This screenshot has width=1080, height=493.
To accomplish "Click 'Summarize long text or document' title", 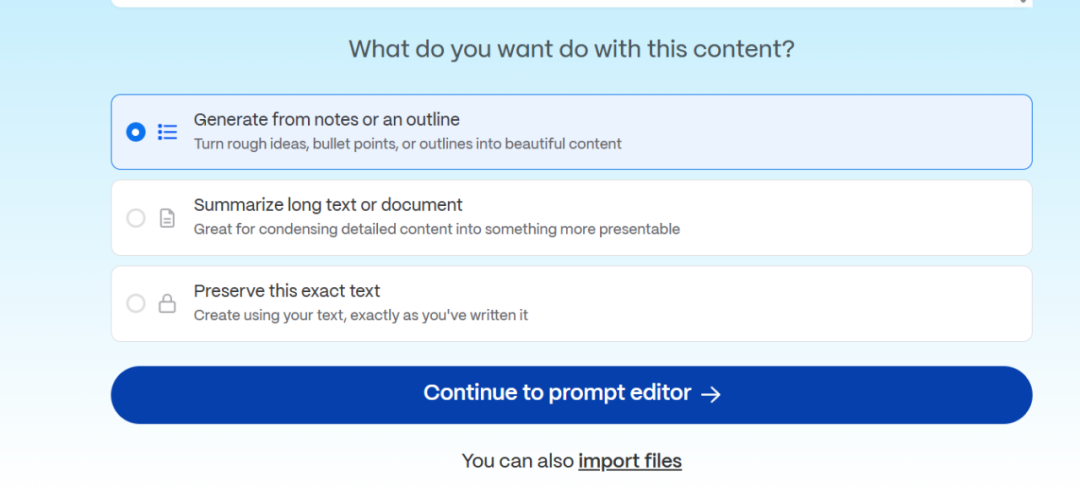I will (x=328, y=205).
